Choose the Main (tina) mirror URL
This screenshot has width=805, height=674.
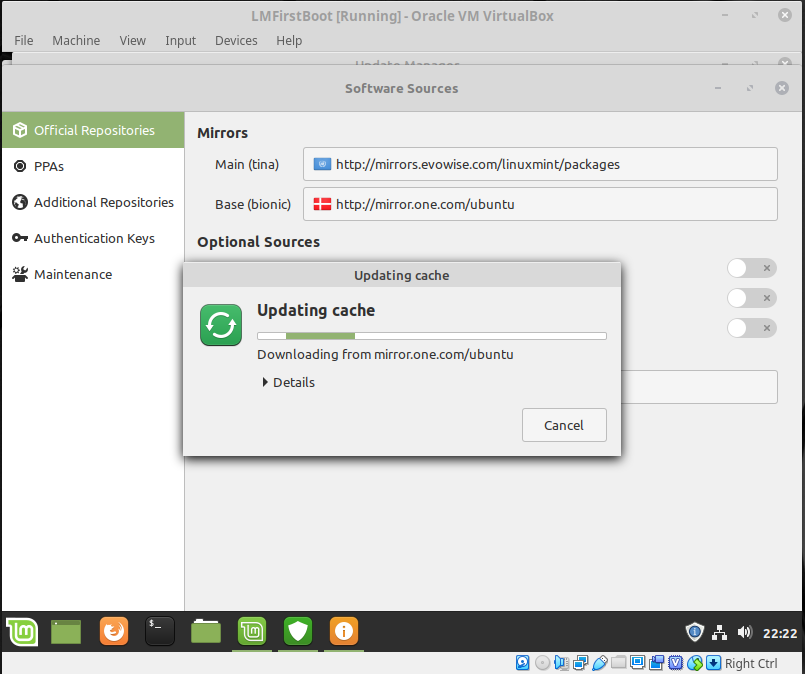click(540, 164)
